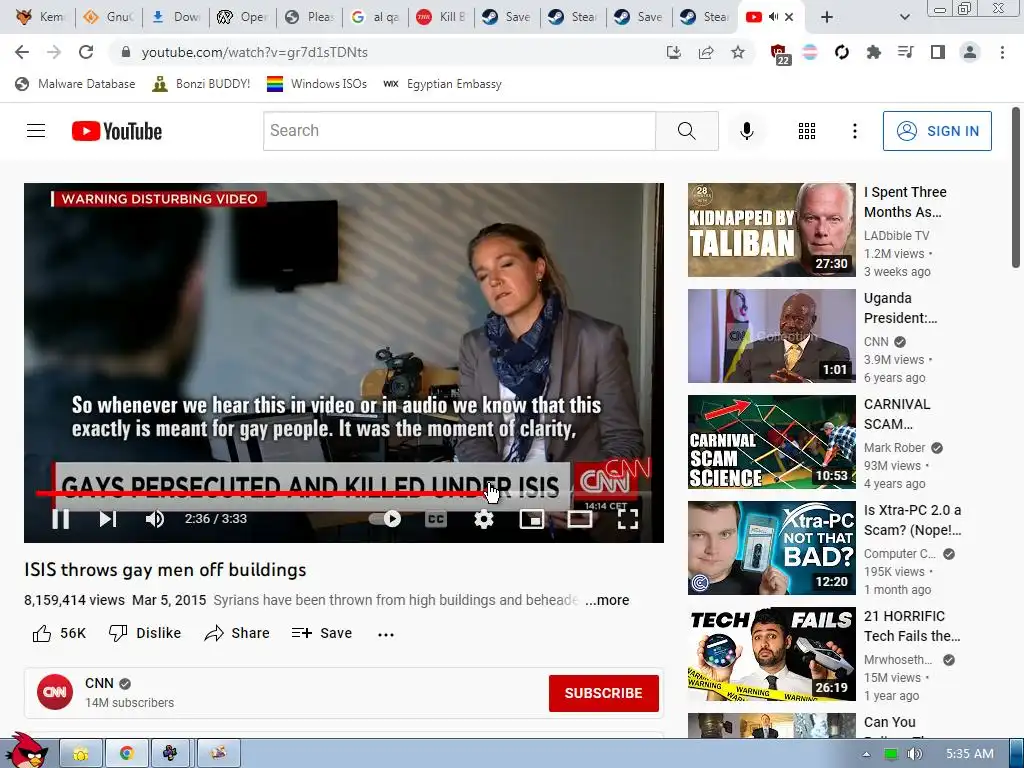Open more actions ellipsis below video

click(x=386, y=634)
